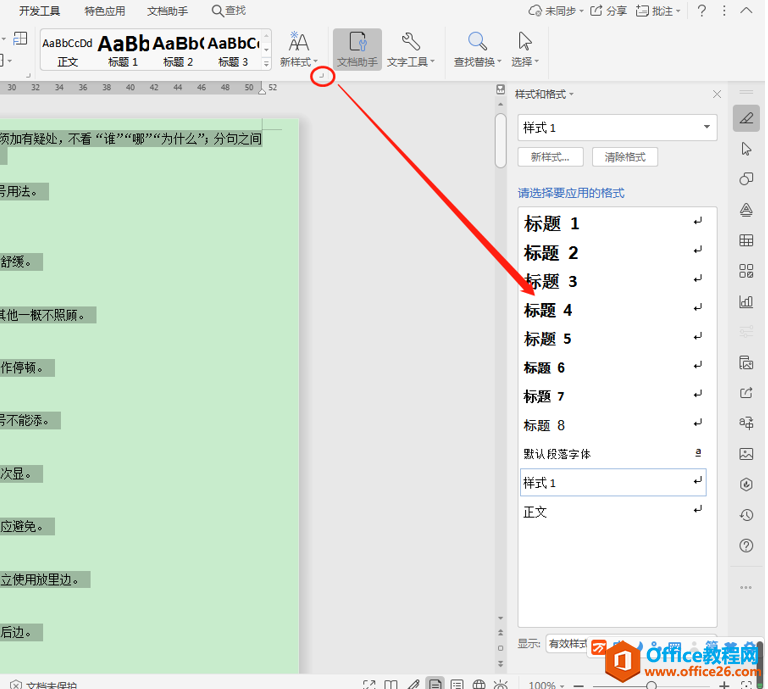Open the 开发工具 ribbon tab

click(x=39, y=11)
